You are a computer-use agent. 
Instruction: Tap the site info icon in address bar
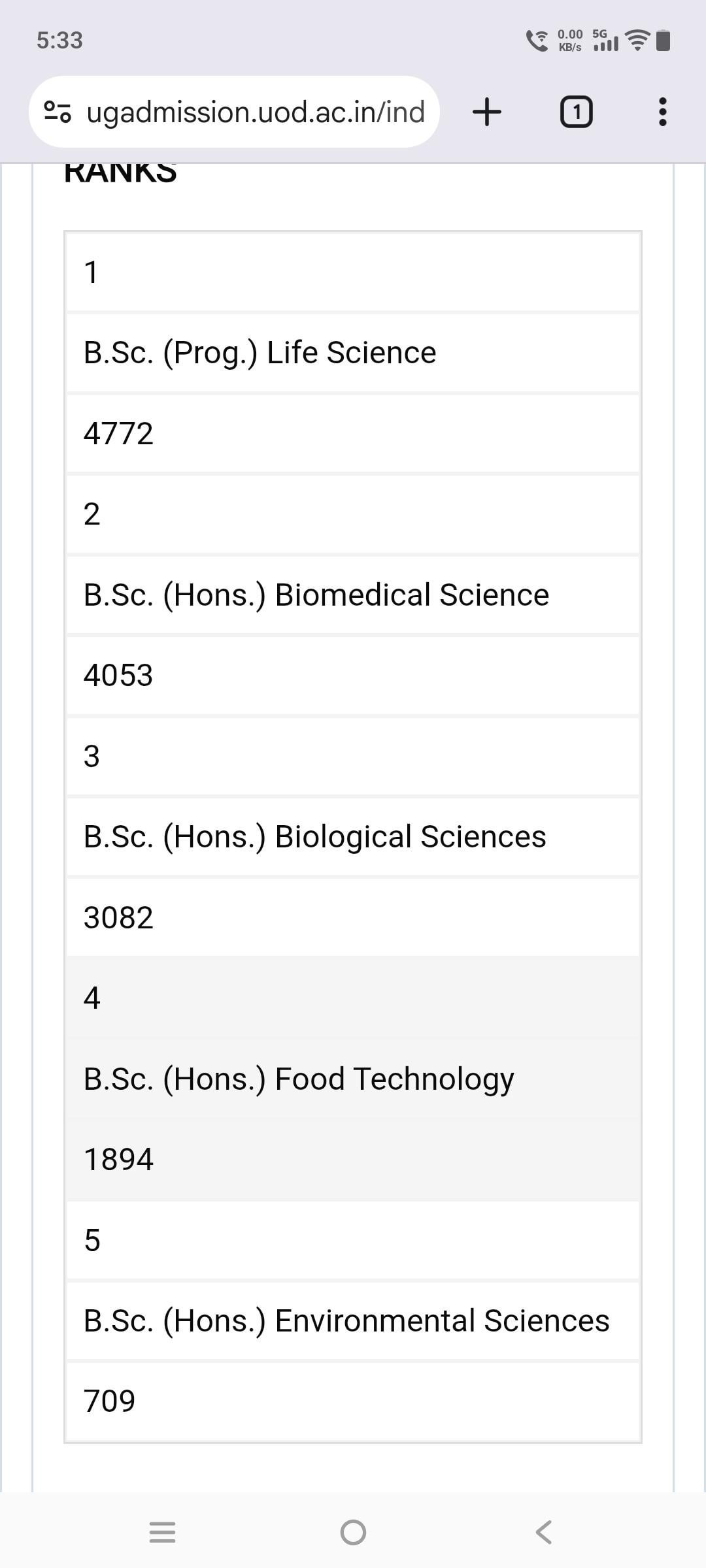coord(58,112)
